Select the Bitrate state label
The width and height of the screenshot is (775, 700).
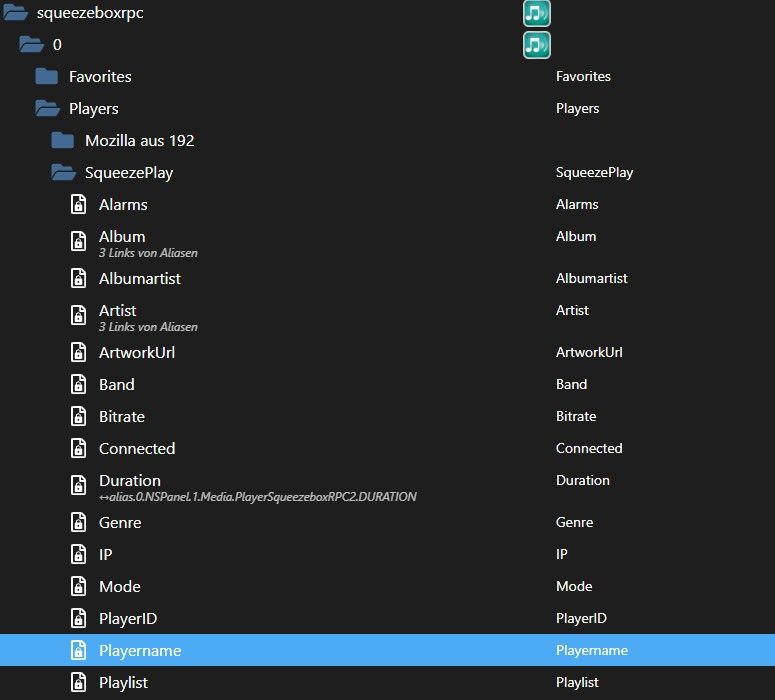coord(122,417)
